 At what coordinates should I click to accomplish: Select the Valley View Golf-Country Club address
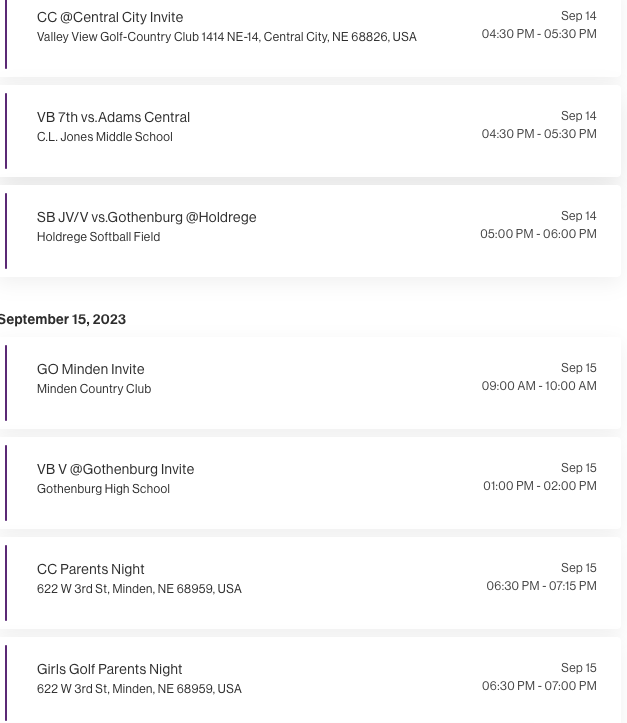click(226, 37)
